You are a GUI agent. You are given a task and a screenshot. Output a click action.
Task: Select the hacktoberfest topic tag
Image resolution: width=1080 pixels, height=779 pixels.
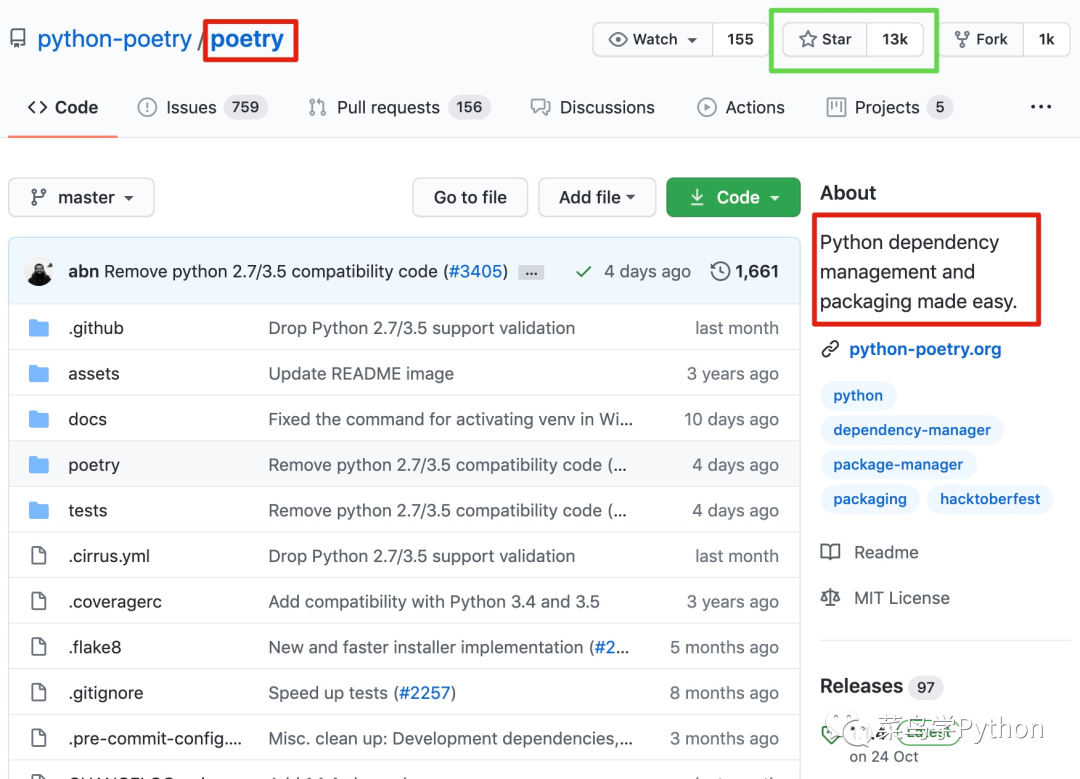(x=990, y=499)
